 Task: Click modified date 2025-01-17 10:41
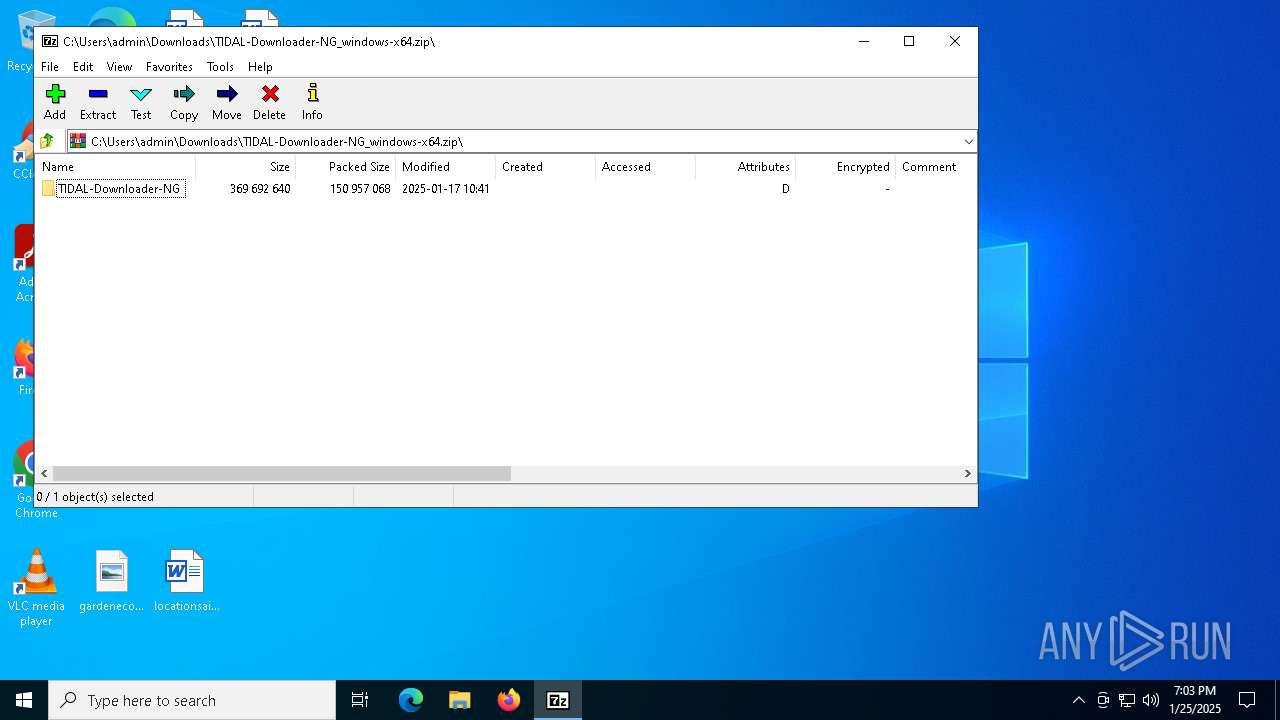click(x=446, y=189)
